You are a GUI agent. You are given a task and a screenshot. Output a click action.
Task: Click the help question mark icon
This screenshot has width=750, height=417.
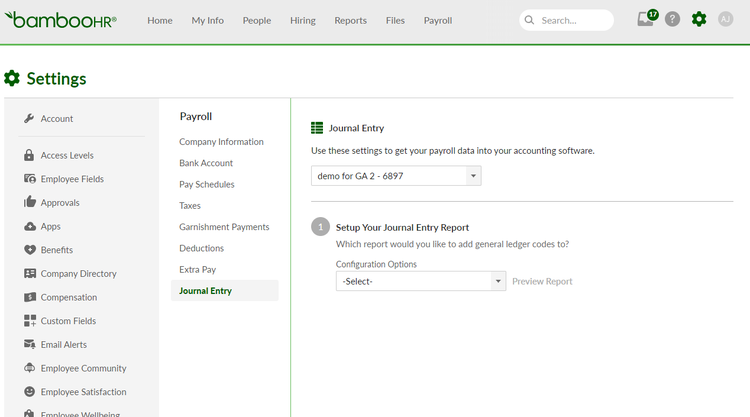tap(672, 19)
